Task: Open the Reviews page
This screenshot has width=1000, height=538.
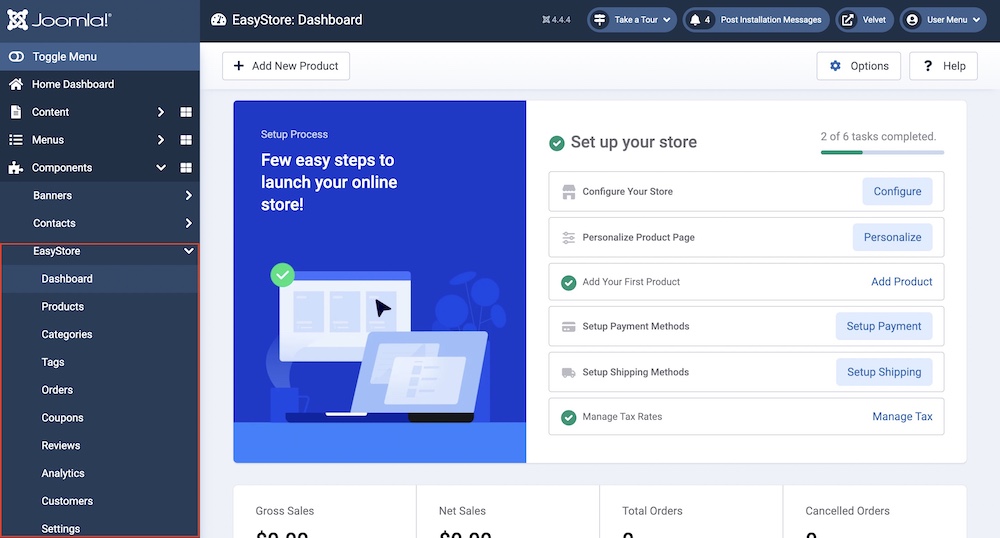Action: point(61,446)
